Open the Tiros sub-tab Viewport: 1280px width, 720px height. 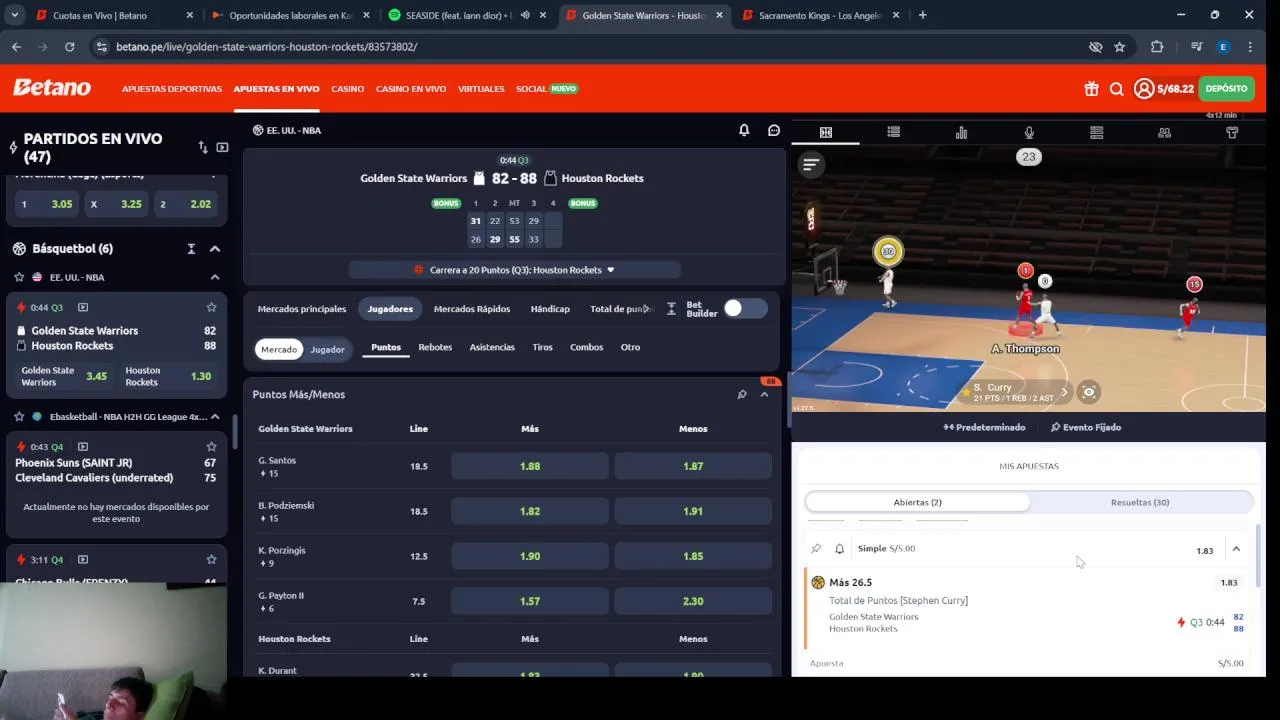[542, 347]
